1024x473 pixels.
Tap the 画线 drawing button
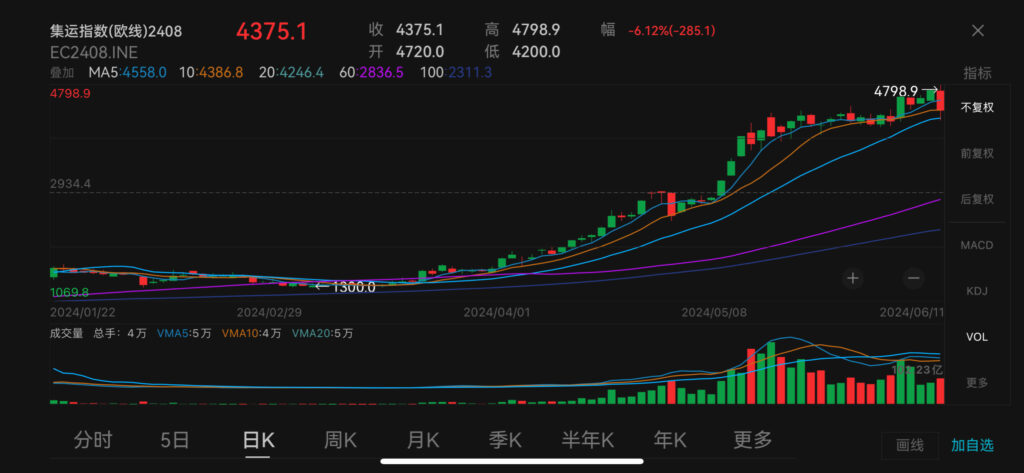(910, 446)
